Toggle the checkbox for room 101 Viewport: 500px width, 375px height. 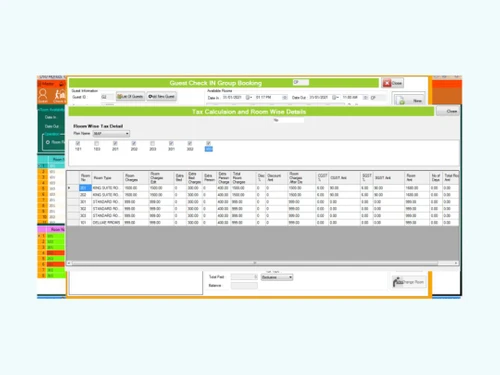(78, 143)
